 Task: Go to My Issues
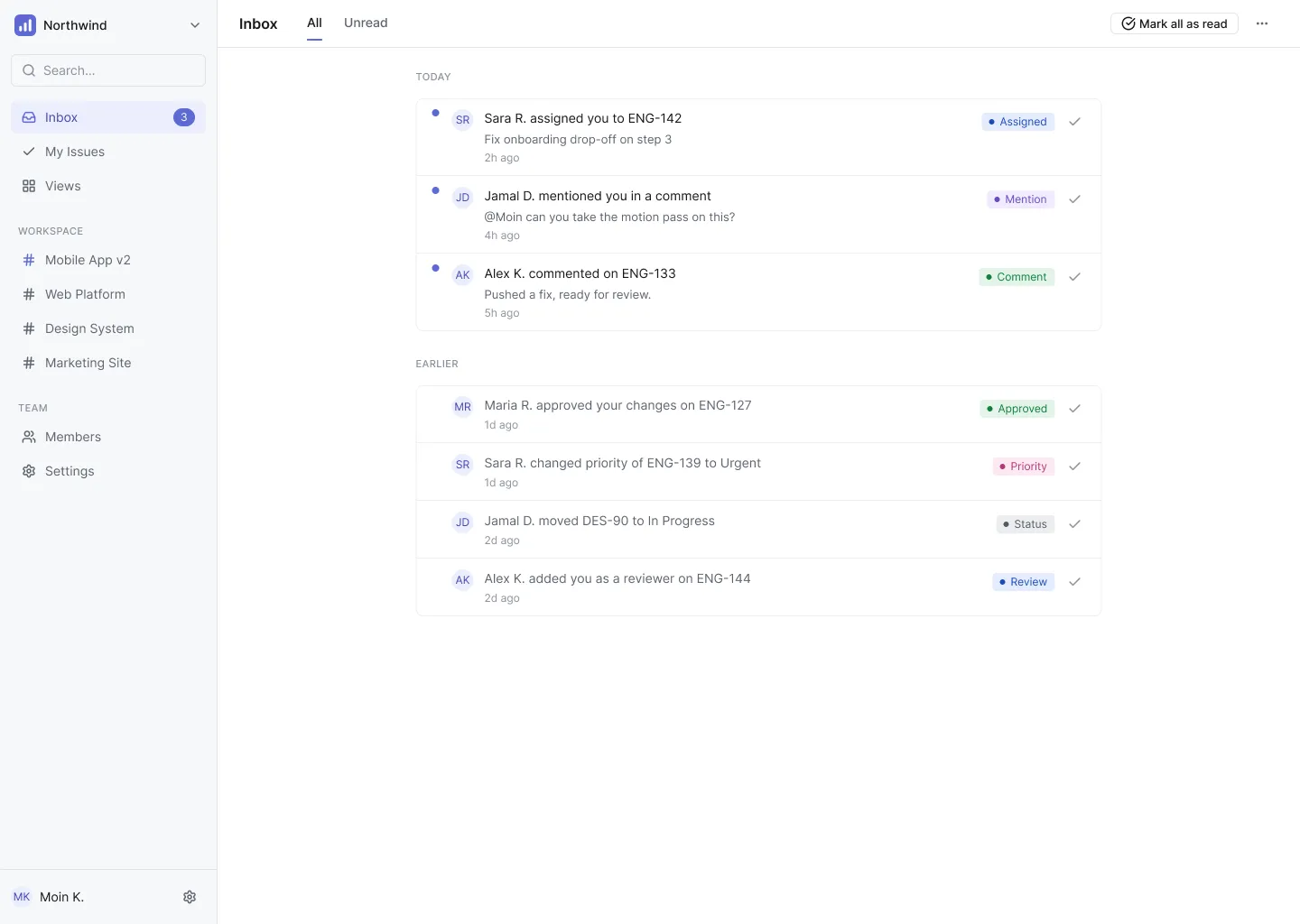[108, 152]
